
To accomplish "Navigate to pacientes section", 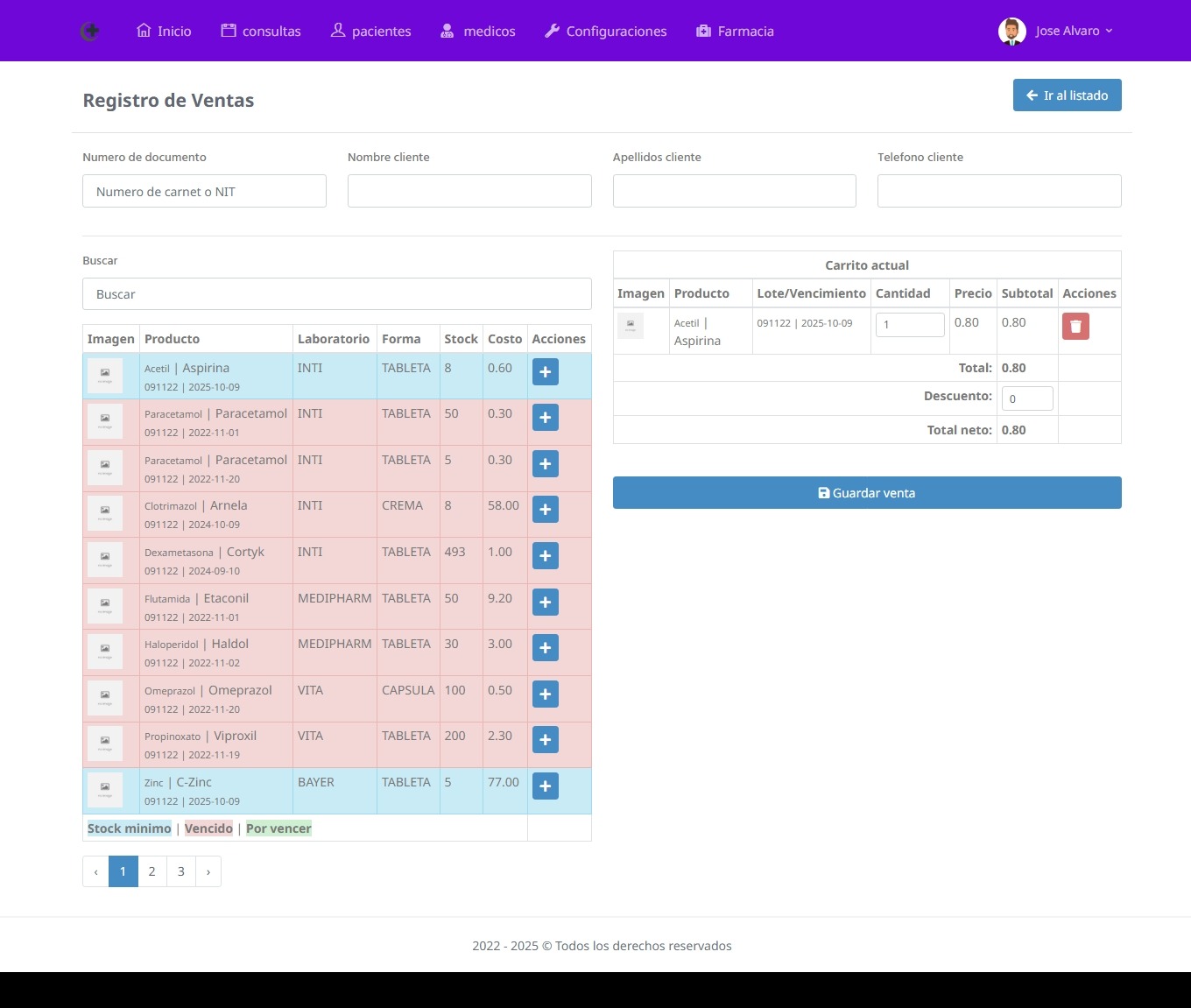I will tap(370, 32).
